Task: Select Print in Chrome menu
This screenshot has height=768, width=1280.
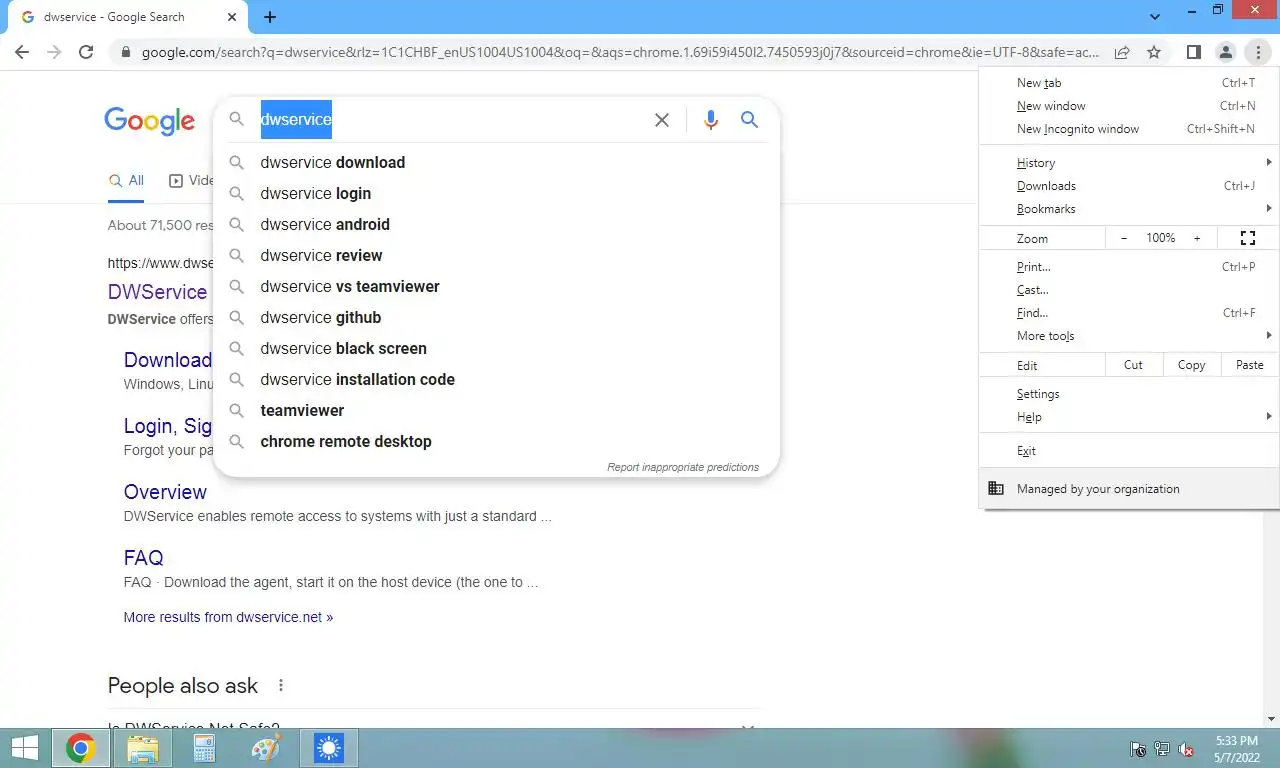Action: coord(1129,267)
